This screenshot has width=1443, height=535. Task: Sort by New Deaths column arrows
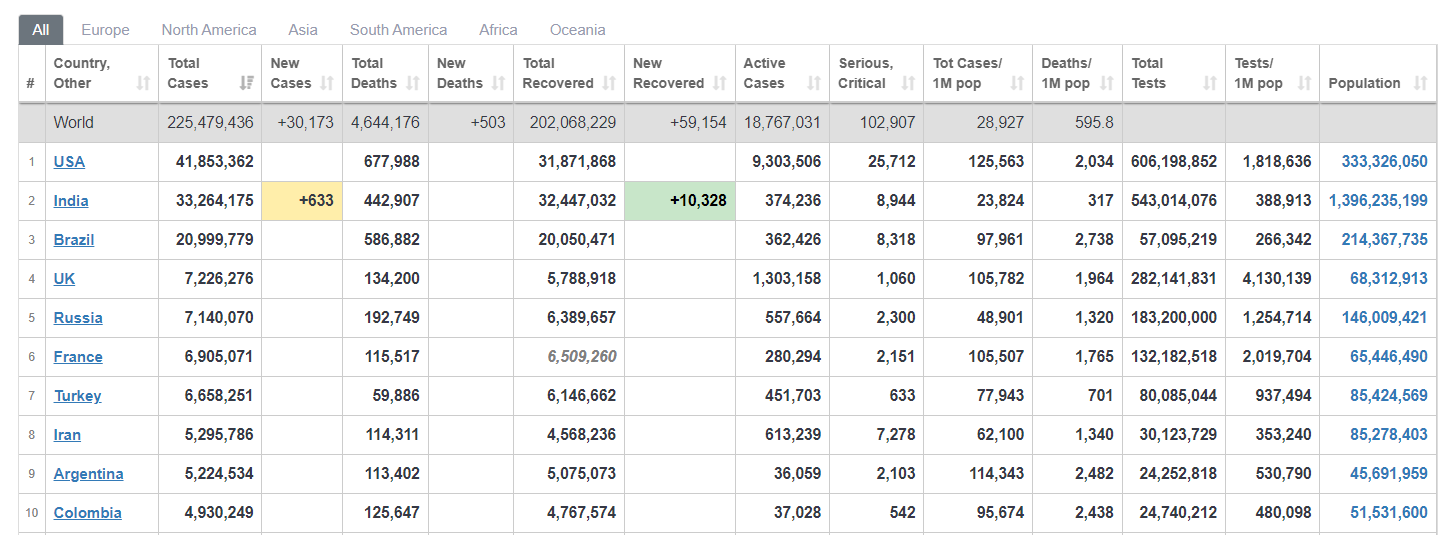coord(498,84)
